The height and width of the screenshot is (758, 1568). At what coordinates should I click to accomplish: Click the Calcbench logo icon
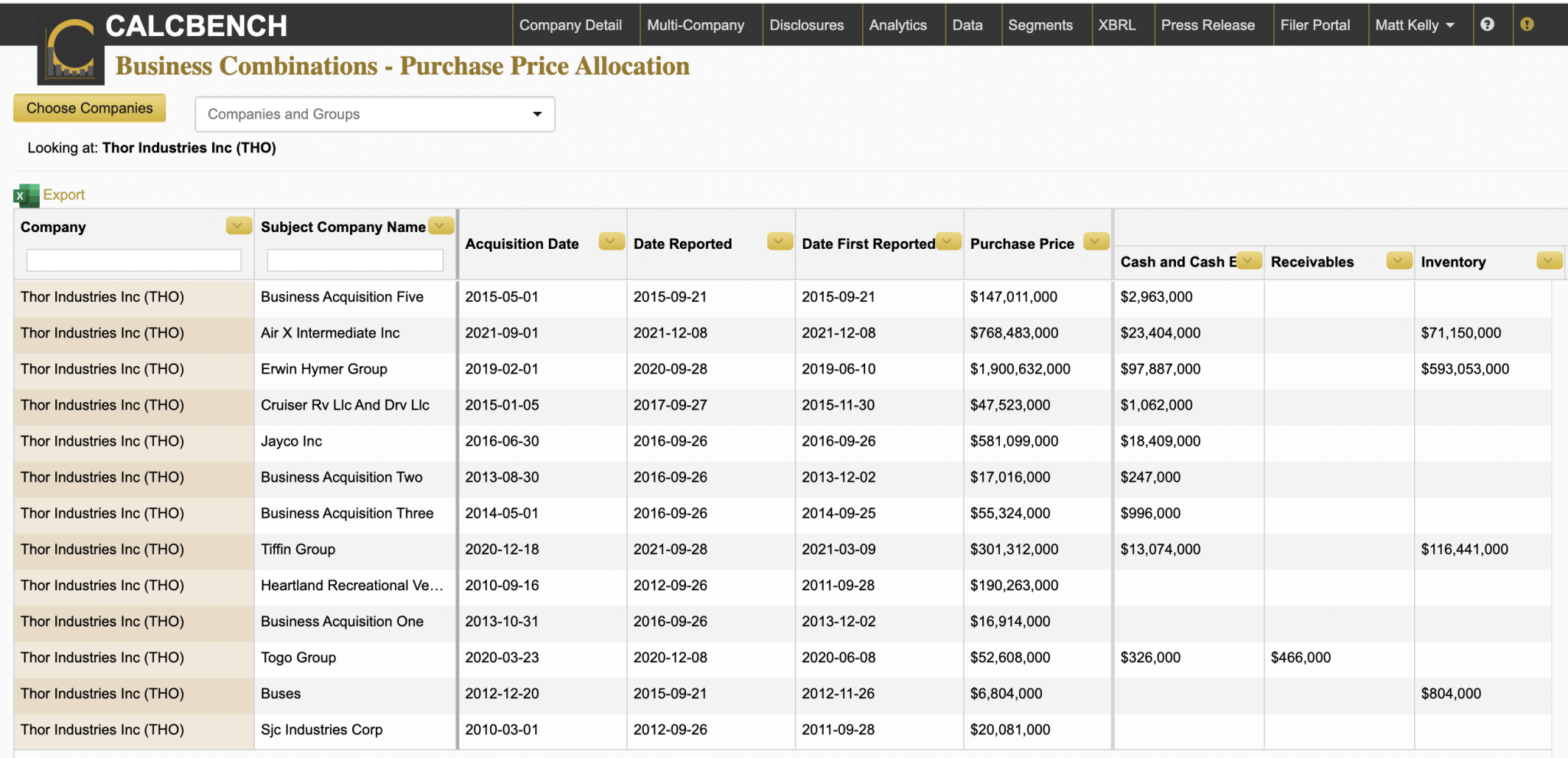point(70,52)
